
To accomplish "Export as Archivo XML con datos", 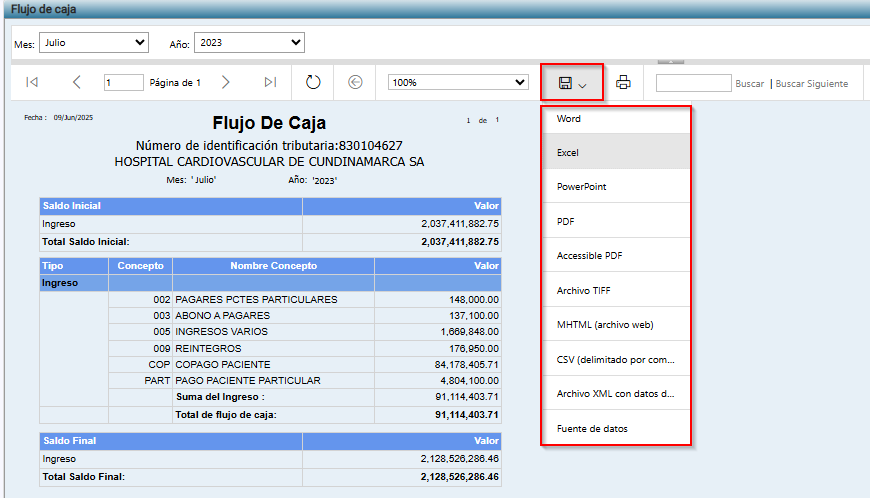I will coord(616,394).
